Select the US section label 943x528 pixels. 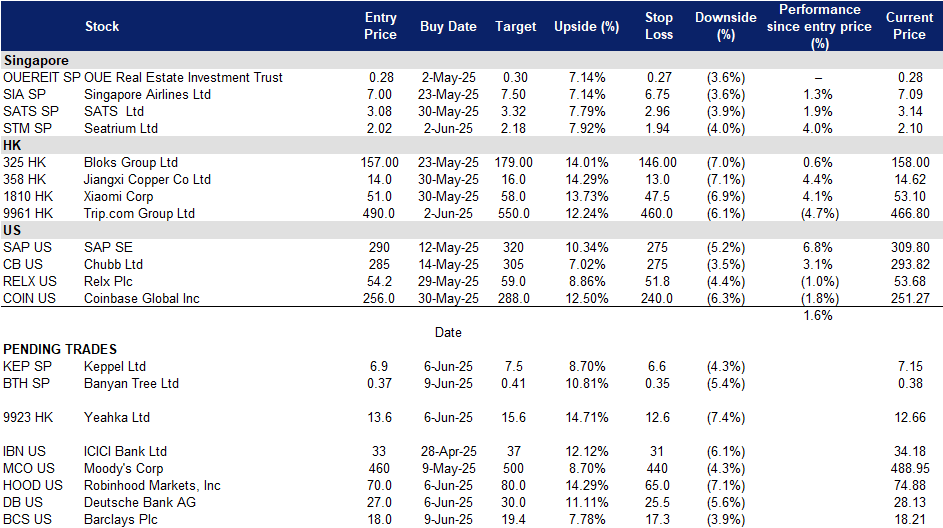tap(12, 230)
